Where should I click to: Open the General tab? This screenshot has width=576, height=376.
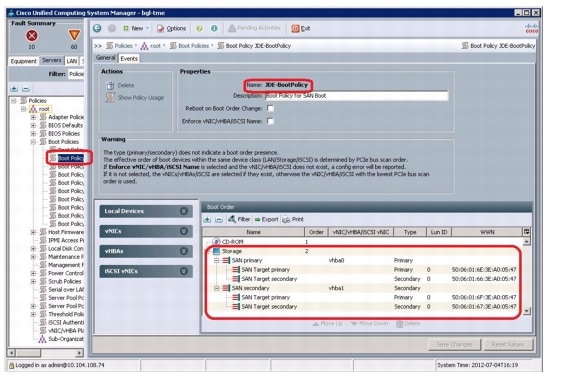[x=105, y=58]
